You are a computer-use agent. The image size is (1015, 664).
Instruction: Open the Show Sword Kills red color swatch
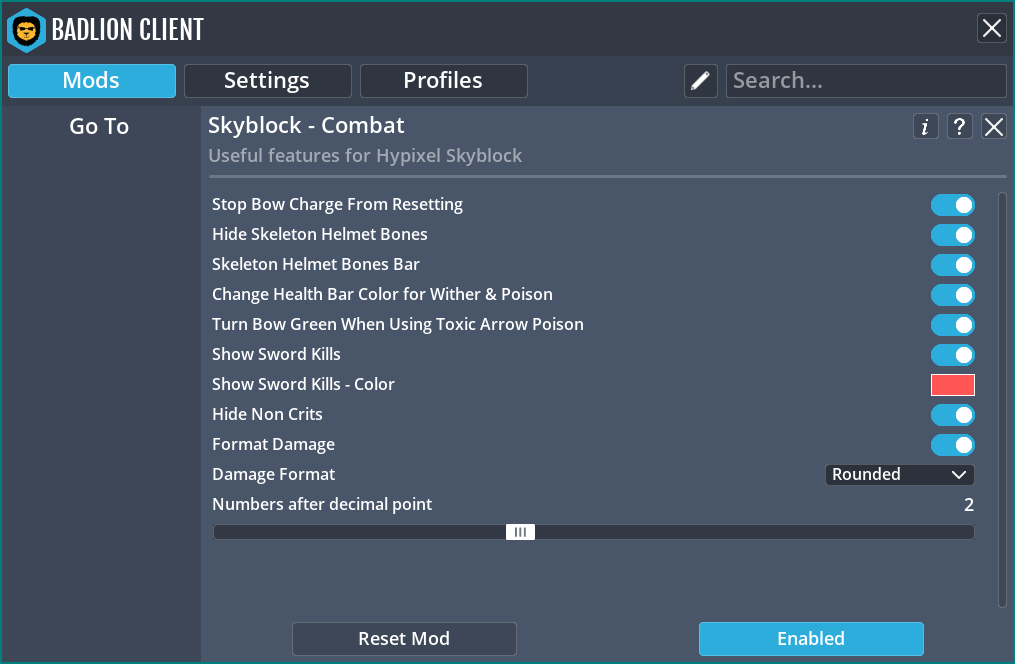[952, 385]
